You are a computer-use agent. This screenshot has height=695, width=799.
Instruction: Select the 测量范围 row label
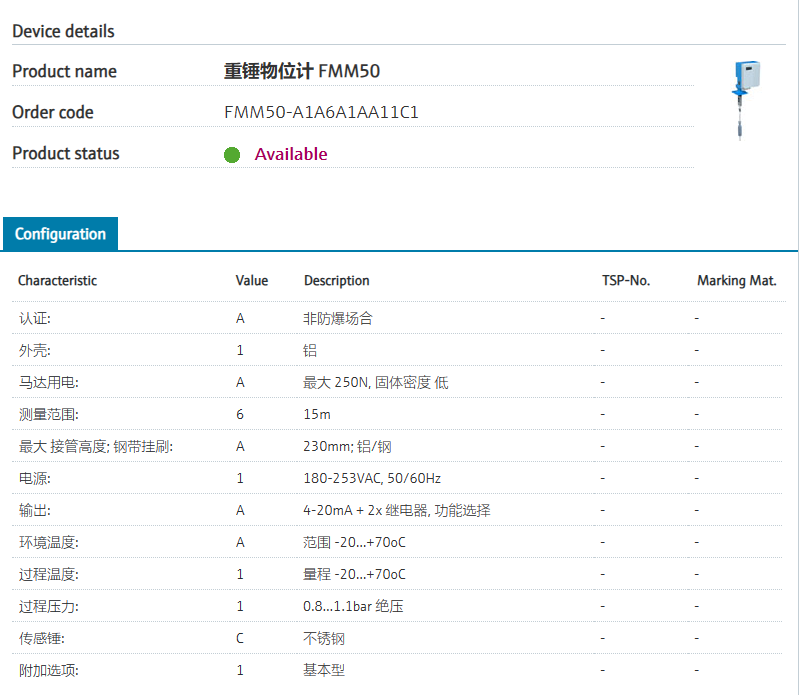[48, 414]
